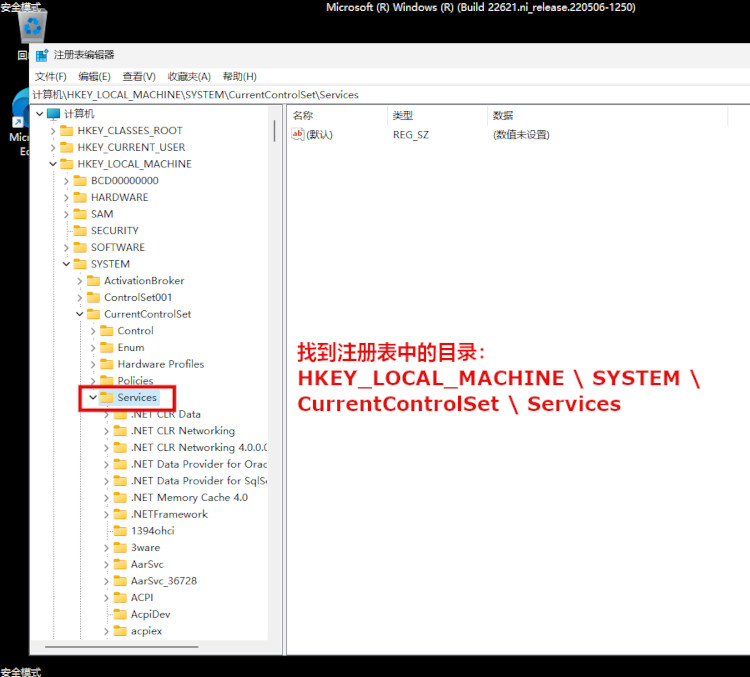
Task: Click the AarSvc folder icon
Action: [x=120, y=565]
